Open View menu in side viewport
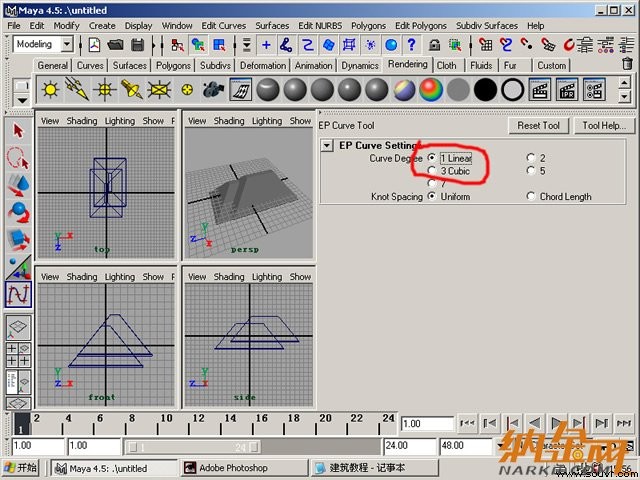Viewport: 640px width, 480px height. tap(197, 277)
